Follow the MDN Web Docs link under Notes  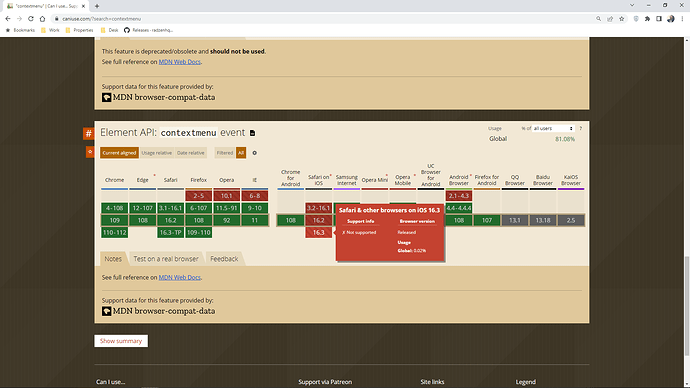(x=180, y=278)
